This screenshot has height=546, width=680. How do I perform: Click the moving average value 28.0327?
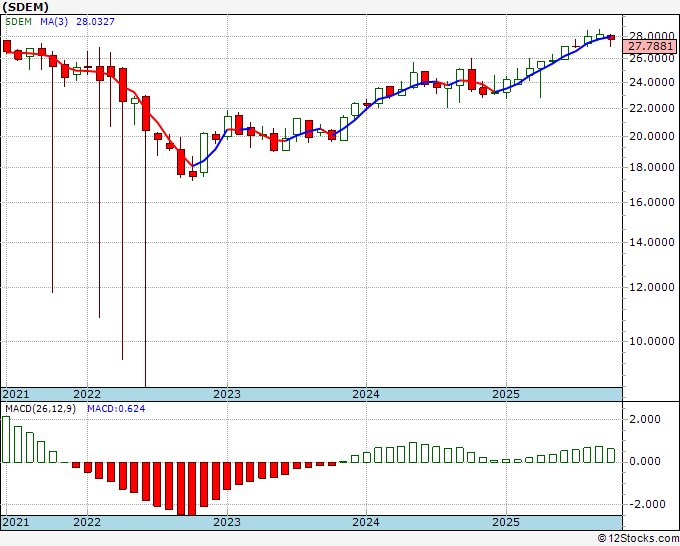[x=95, y=22]
